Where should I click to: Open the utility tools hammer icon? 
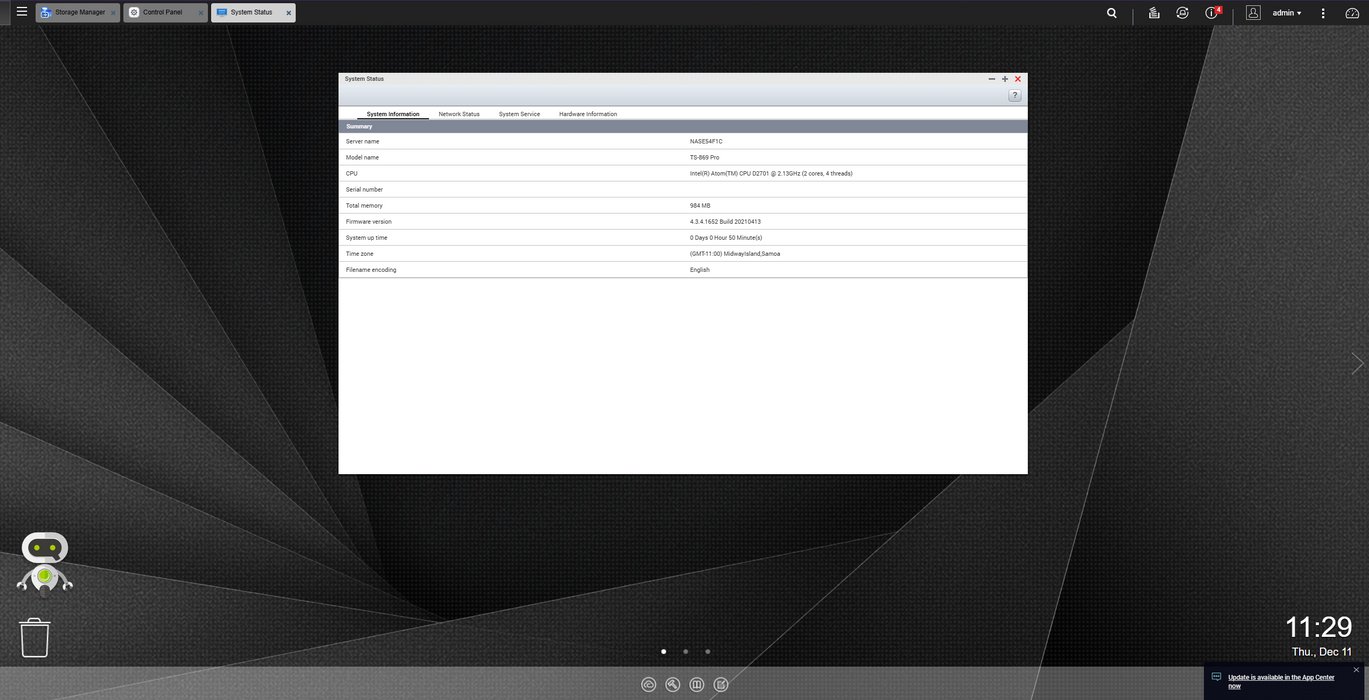pyautogui.click(x=673, y=685)
